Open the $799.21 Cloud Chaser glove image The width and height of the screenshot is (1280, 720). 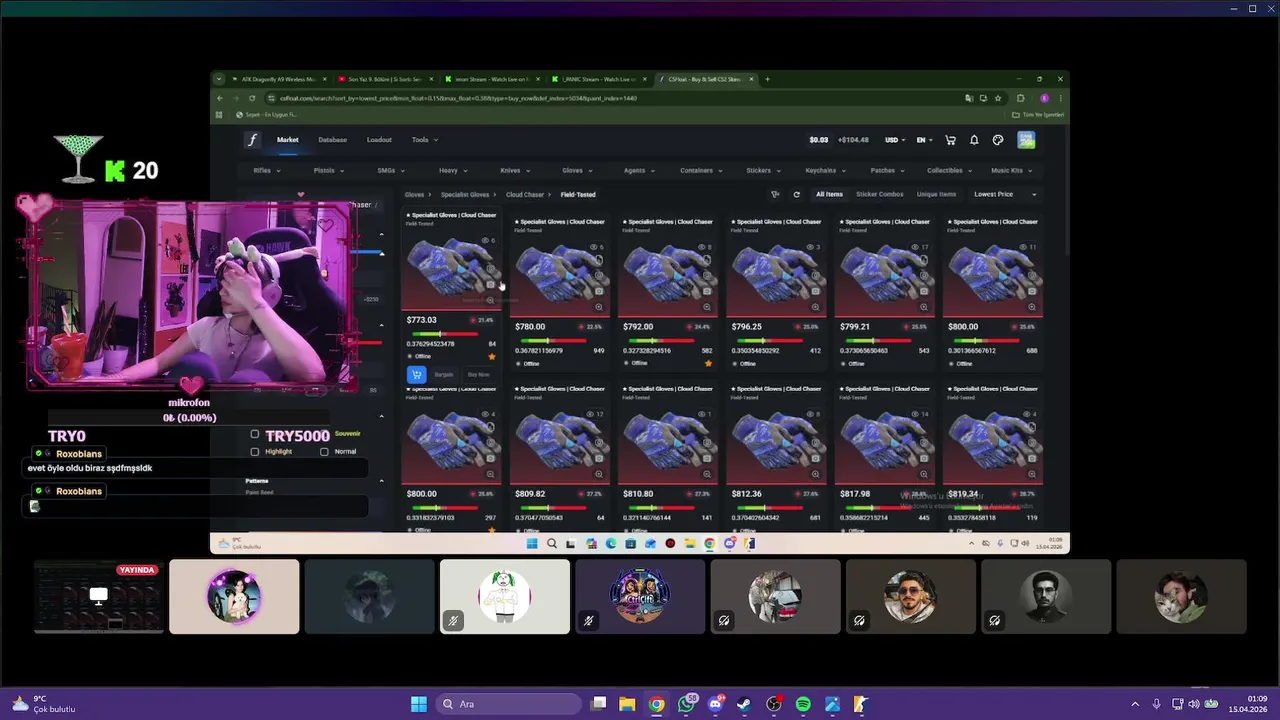point(884,272)
